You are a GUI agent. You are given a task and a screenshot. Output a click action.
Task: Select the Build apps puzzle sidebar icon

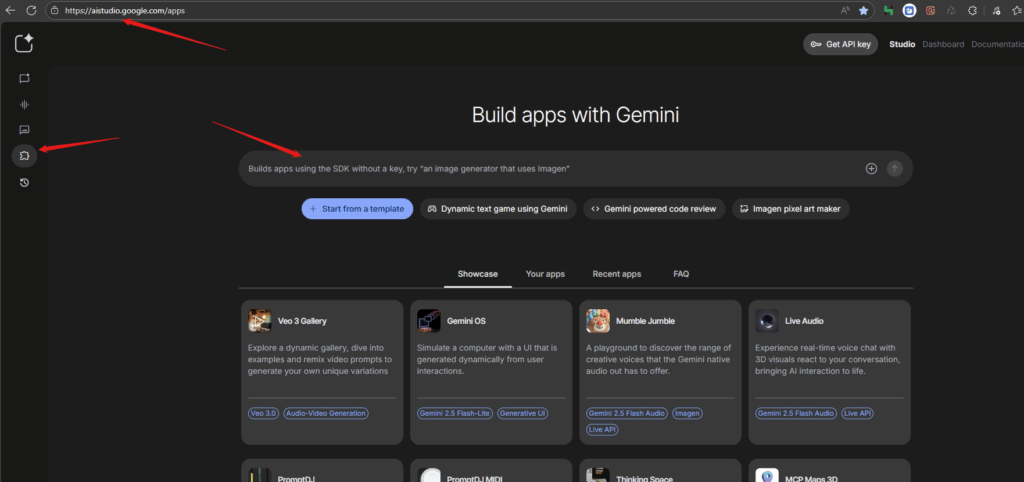(24, 156)
